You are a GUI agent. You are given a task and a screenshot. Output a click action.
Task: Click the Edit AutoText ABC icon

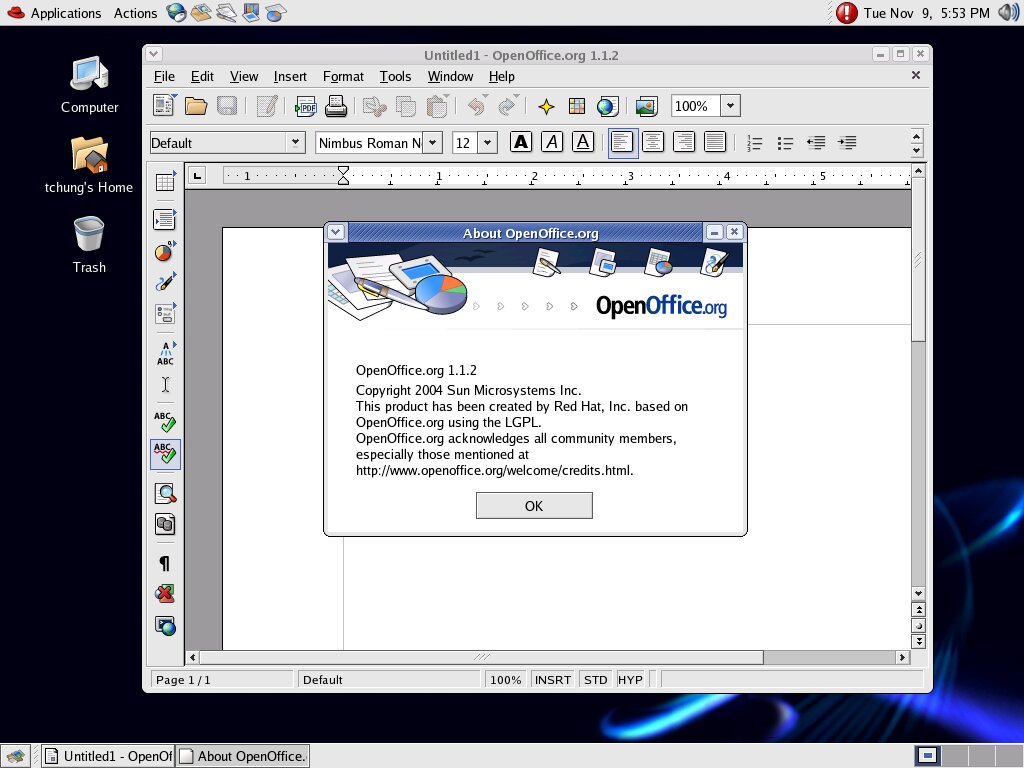pyautogui.click(x=165, y=353)
